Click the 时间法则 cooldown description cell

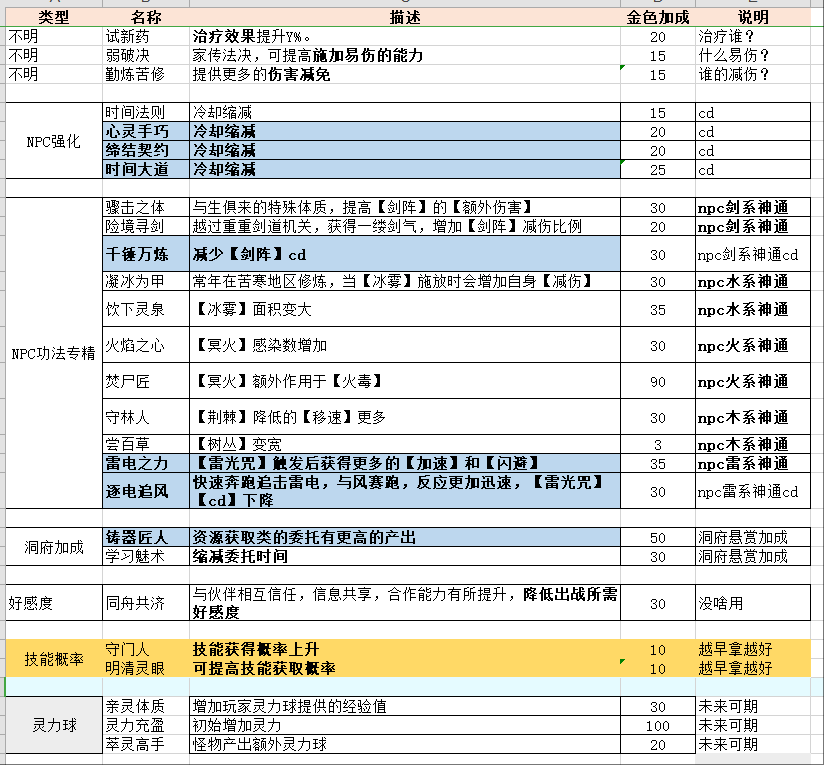click(390, 112)
